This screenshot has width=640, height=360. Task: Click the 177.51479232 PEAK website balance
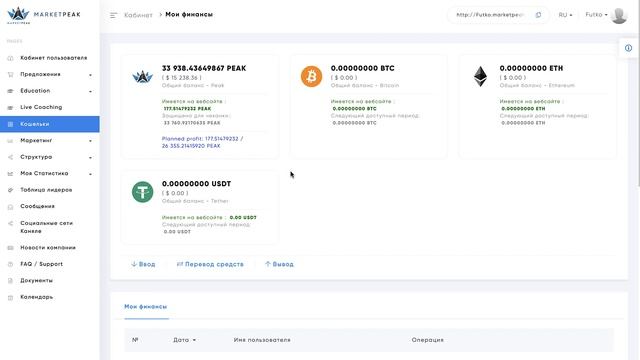[187, 109]
